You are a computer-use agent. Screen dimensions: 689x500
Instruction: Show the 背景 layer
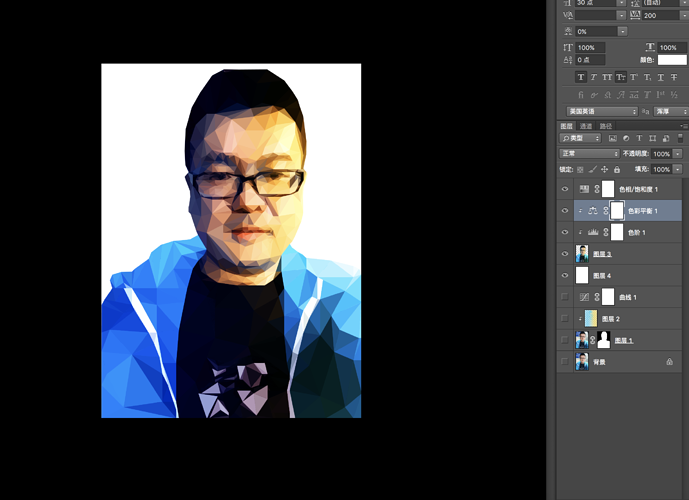565,362
